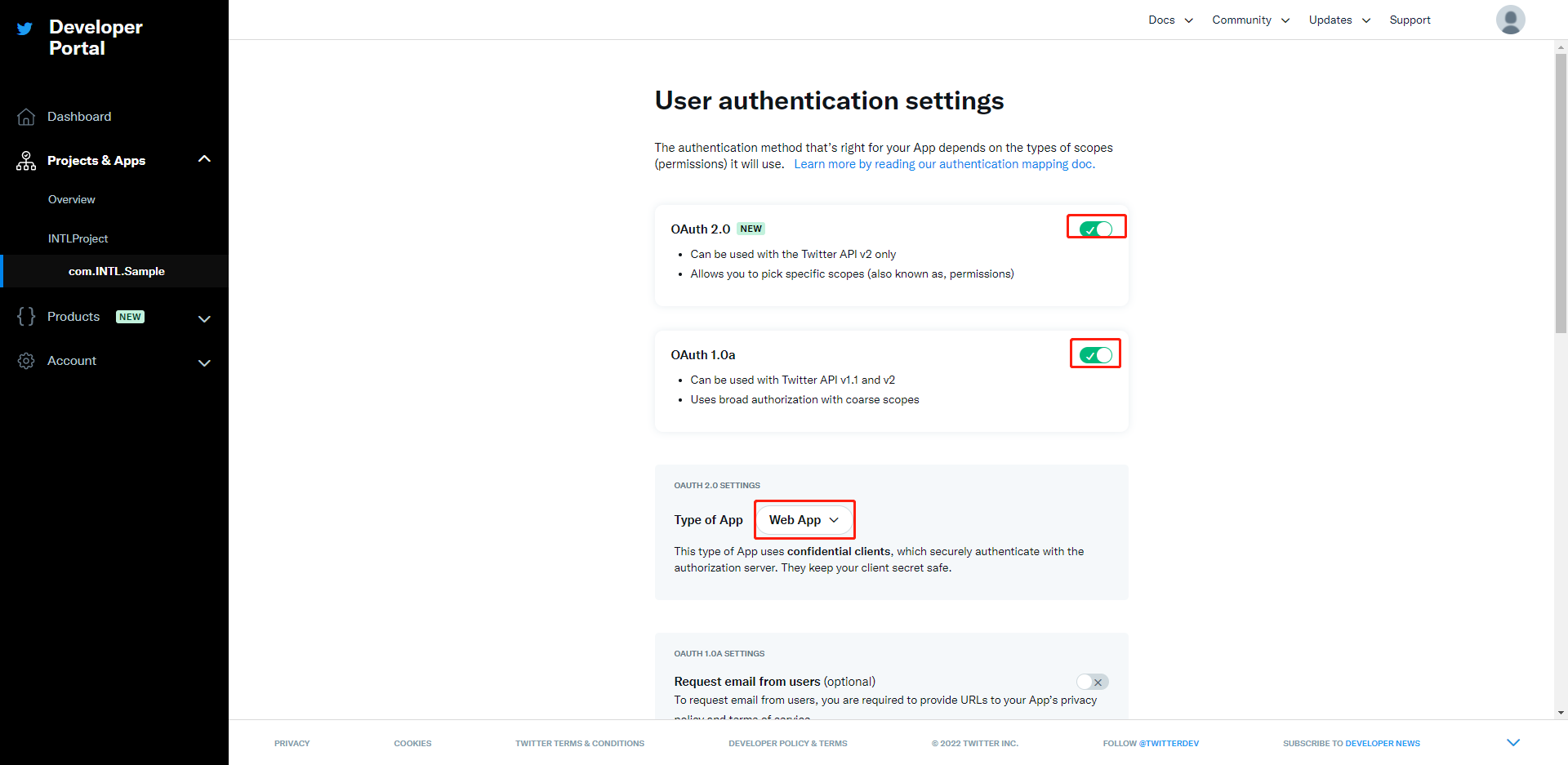Open Products via the curly-braces icon
The width and height of the screenshot is (1568, 765).
click(25, 317)
